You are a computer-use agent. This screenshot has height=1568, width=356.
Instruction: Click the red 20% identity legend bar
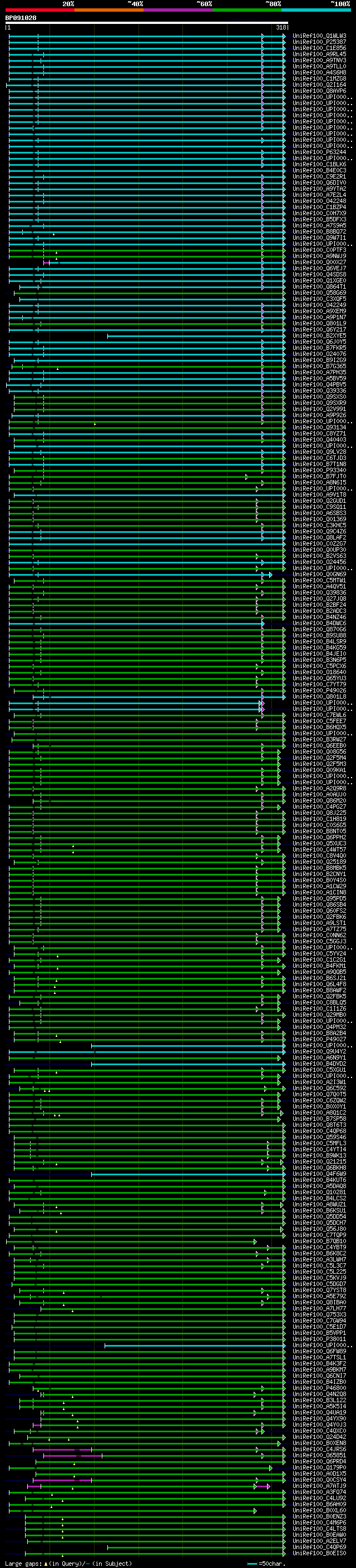tap(39, 10)
